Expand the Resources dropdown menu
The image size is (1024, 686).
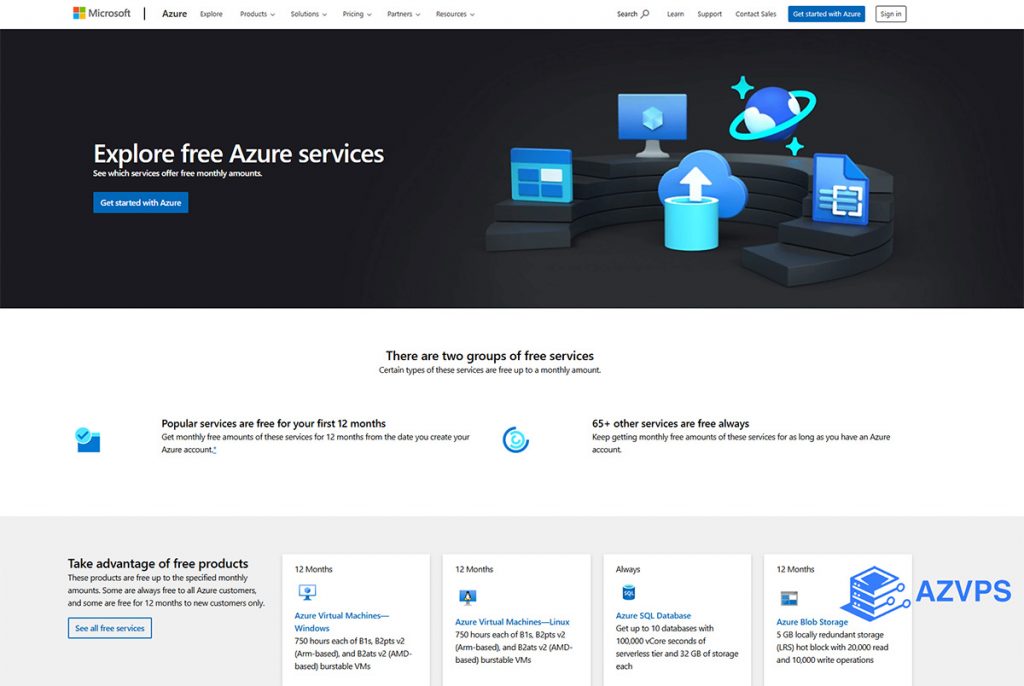[455, 15]
